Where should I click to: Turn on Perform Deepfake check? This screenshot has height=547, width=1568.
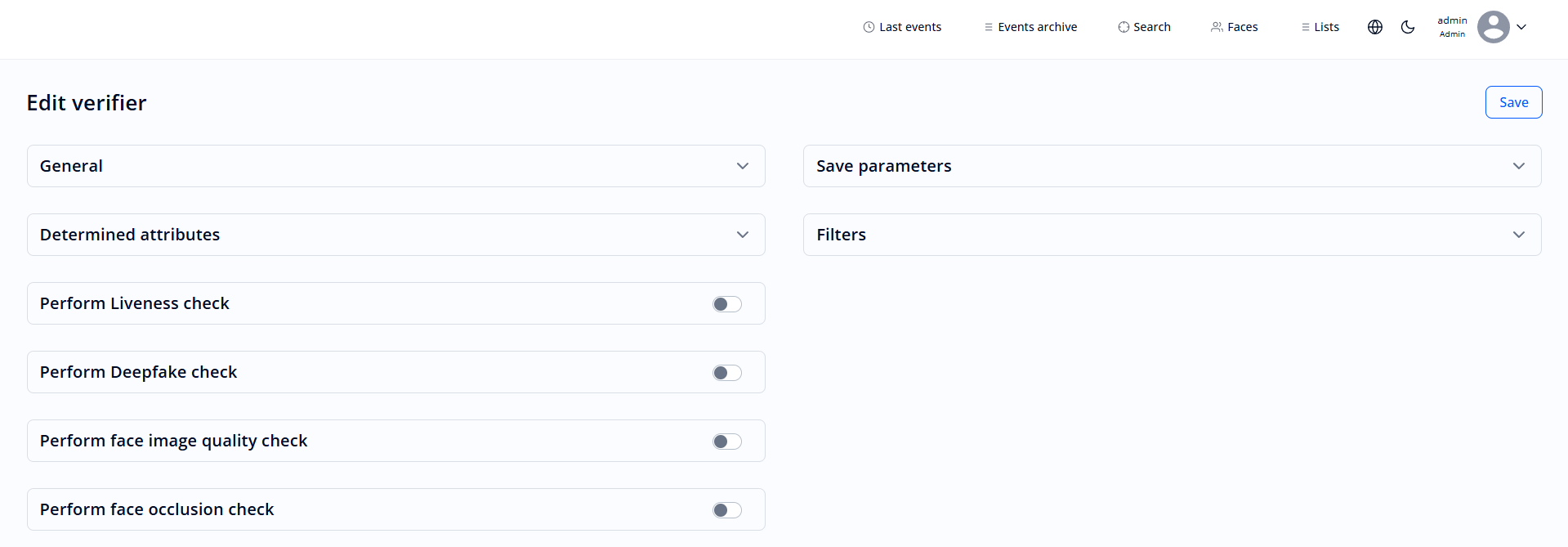click(x=726, y=372)
